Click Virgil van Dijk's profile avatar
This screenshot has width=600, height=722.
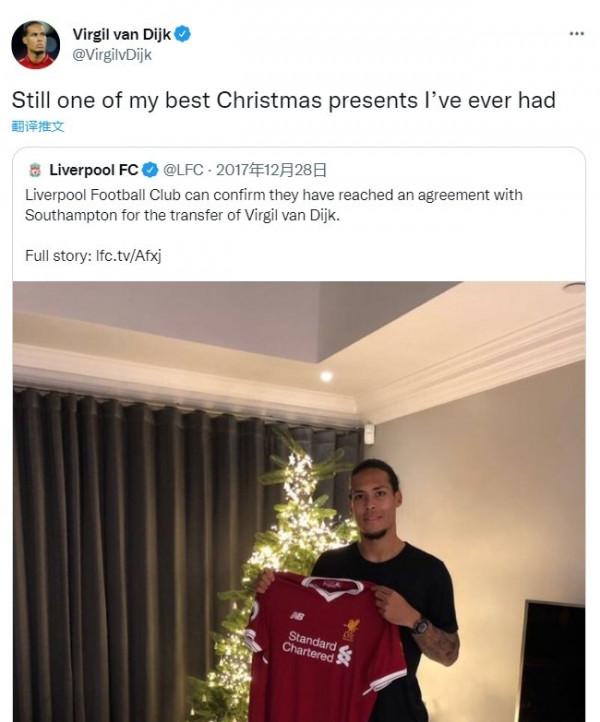click(34, 44)
